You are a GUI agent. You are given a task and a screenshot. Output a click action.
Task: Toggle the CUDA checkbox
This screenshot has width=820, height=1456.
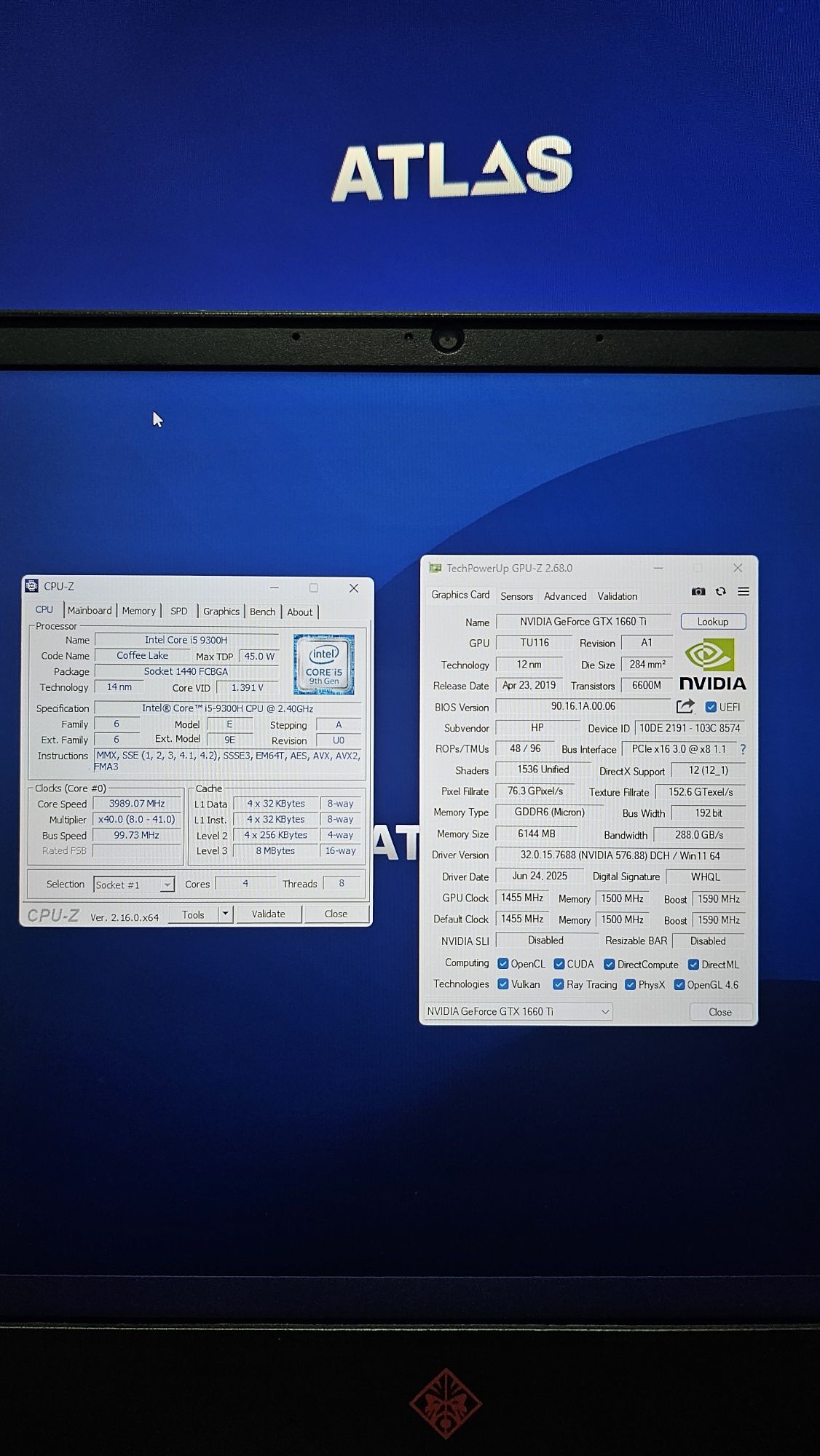559,964
